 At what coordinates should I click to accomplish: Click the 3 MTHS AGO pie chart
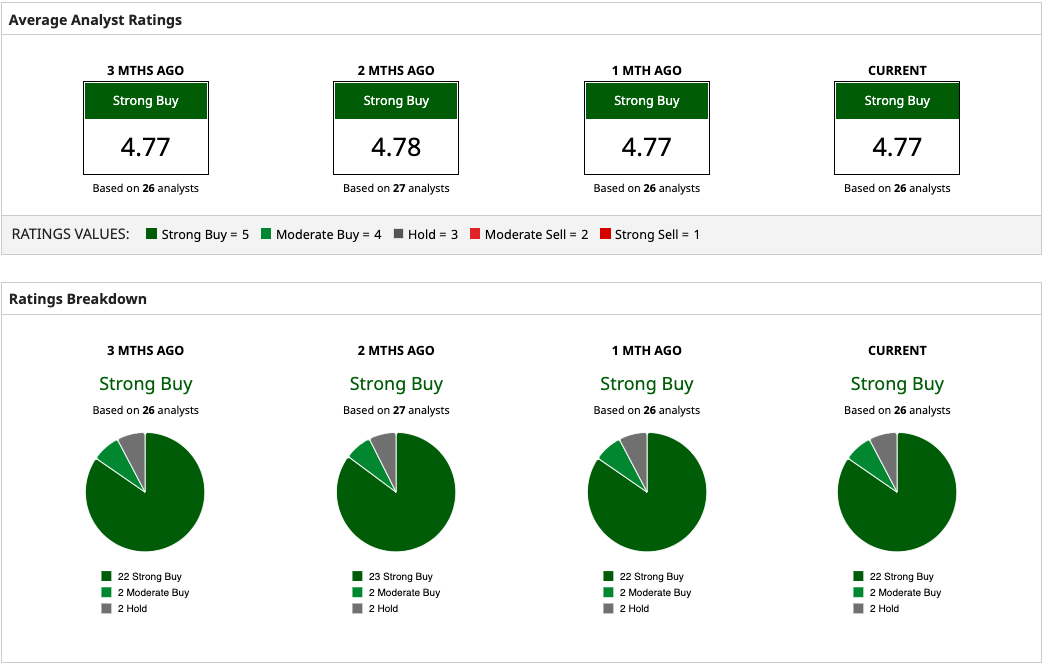point(145,492)
